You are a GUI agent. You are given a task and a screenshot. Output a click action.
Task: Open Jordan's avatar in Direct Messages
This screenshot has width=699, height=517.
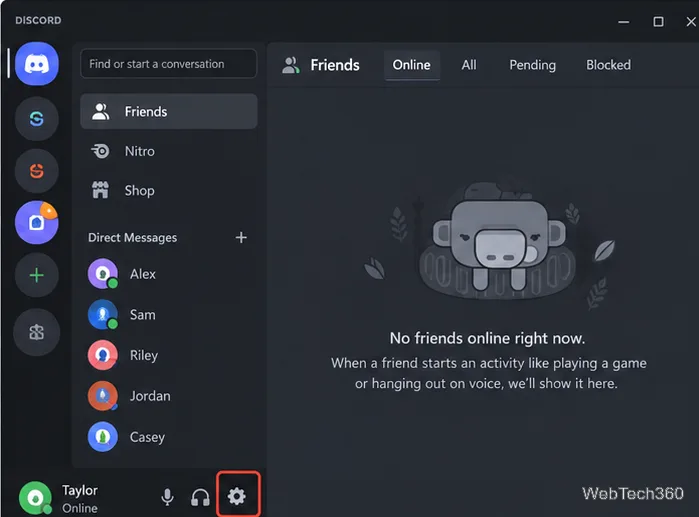point(103,396)
